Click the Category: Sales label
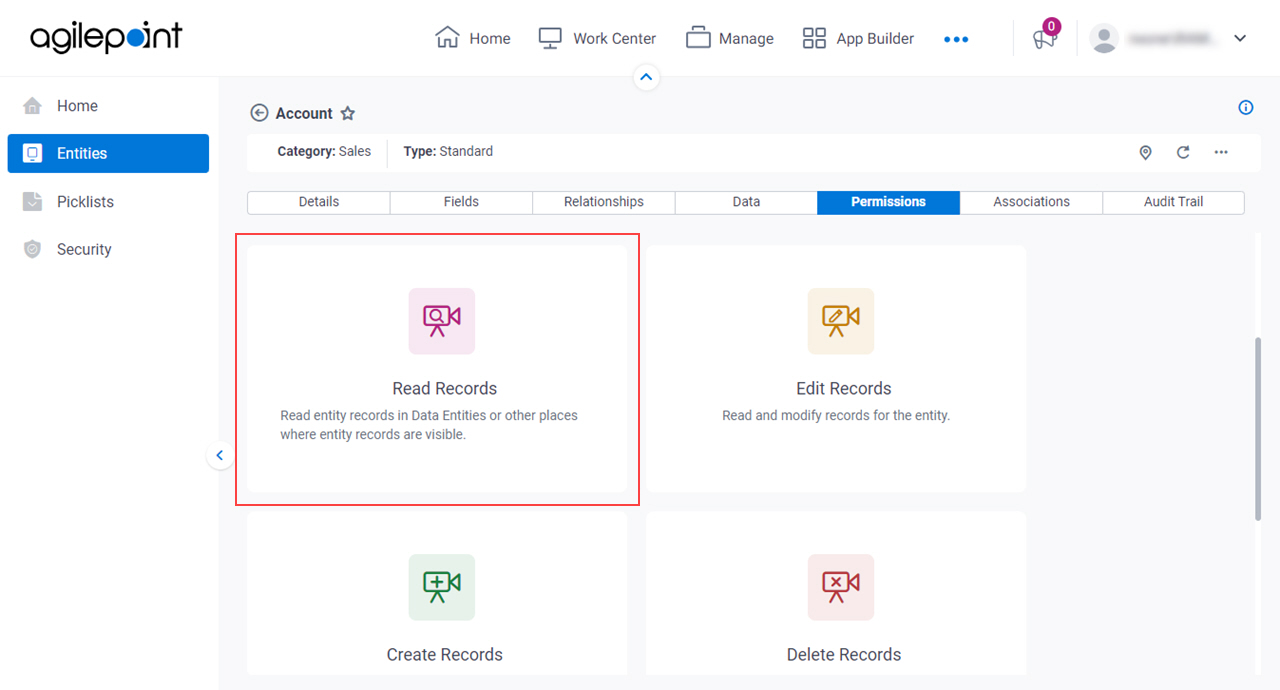This screenshot has height=690, width=1280. coord(324,152)
